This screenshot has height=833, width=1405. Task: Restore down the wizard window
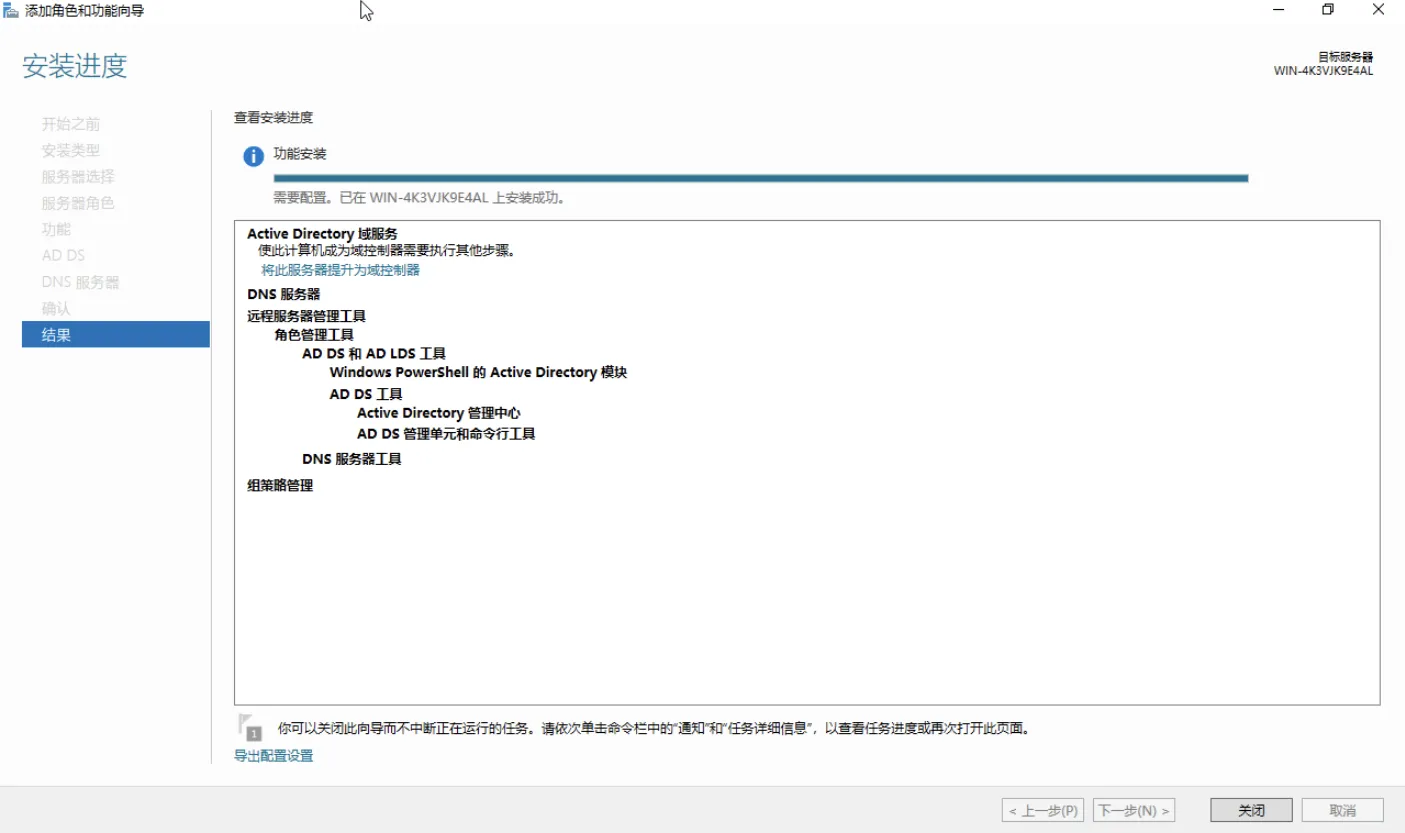coord(1328,10)
